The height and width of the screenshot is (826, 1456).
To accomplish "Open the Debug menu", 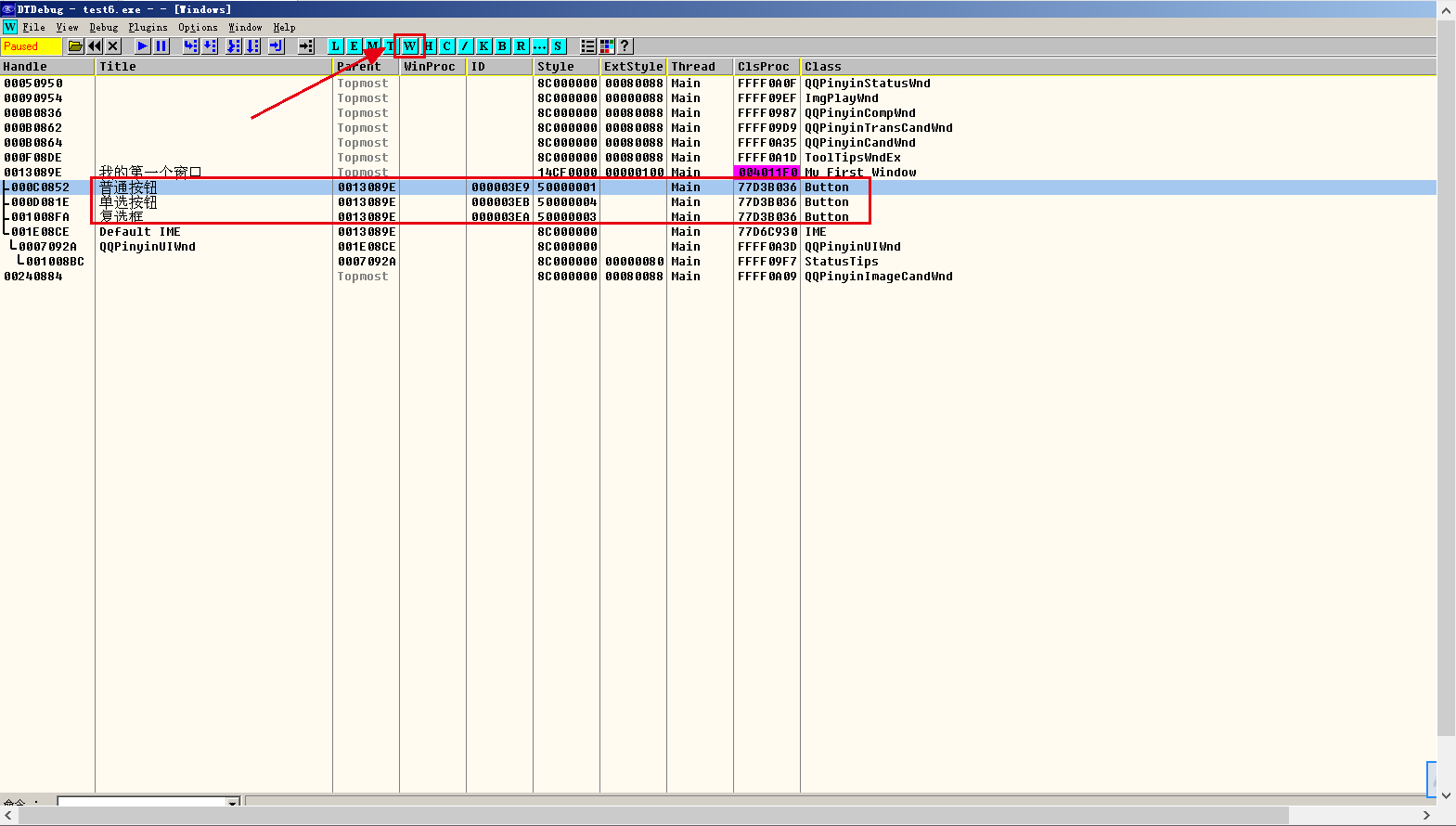I will pyautogui.click(x=104, y=28).
